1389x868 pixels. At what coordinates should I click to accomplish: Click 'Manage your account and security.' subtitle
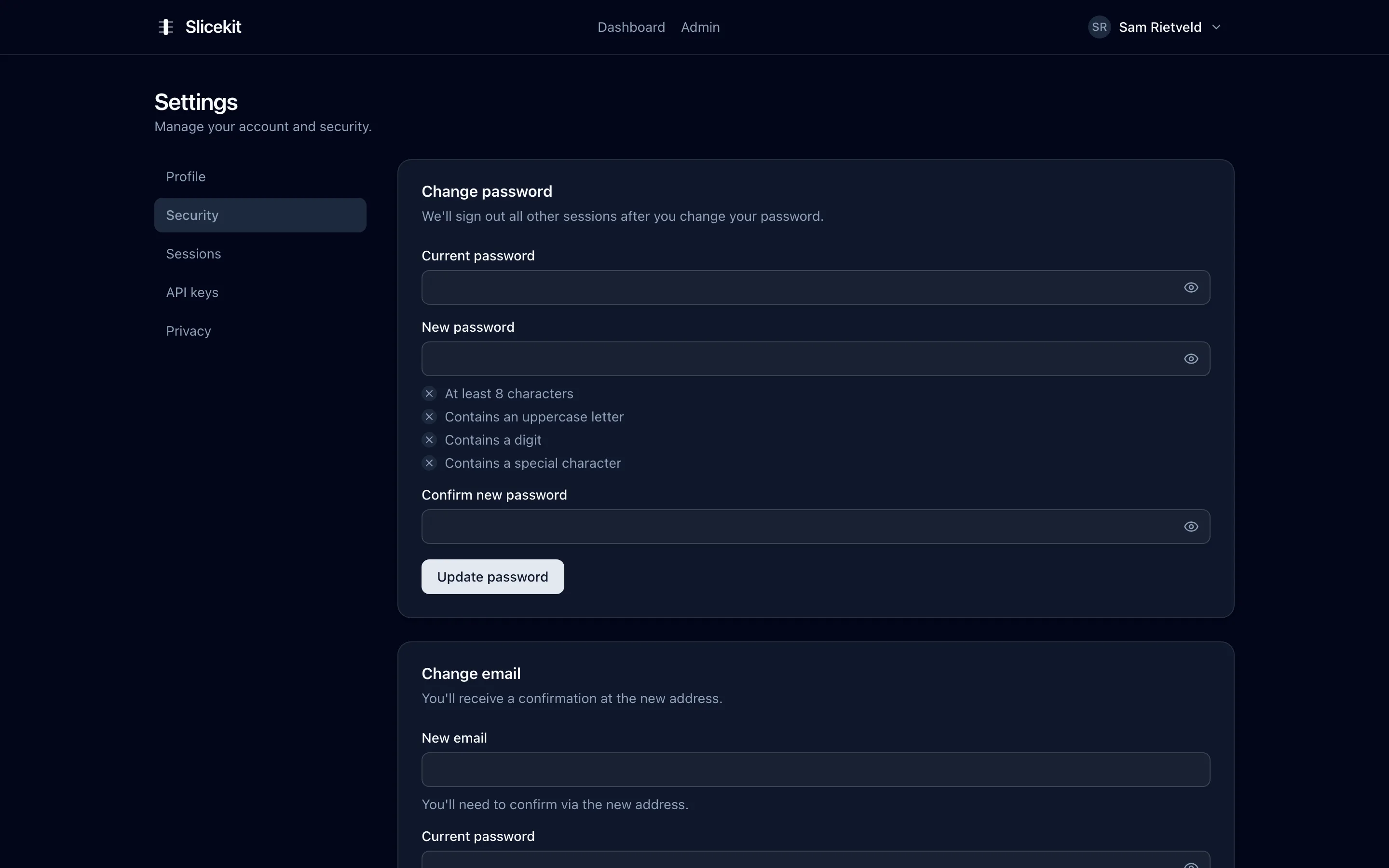pyautogui.click(x=263, y=127)
